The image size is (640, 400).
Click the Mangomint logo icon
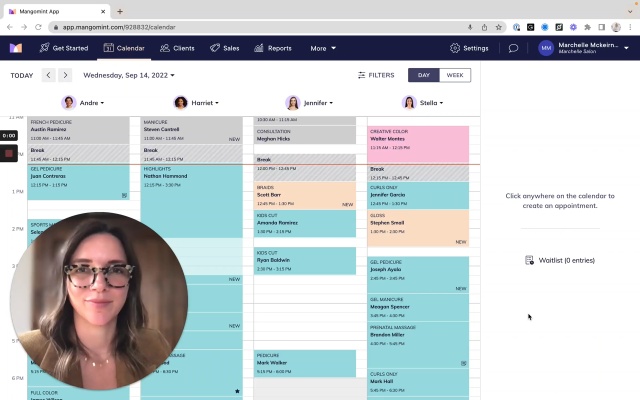coord(16,48)
